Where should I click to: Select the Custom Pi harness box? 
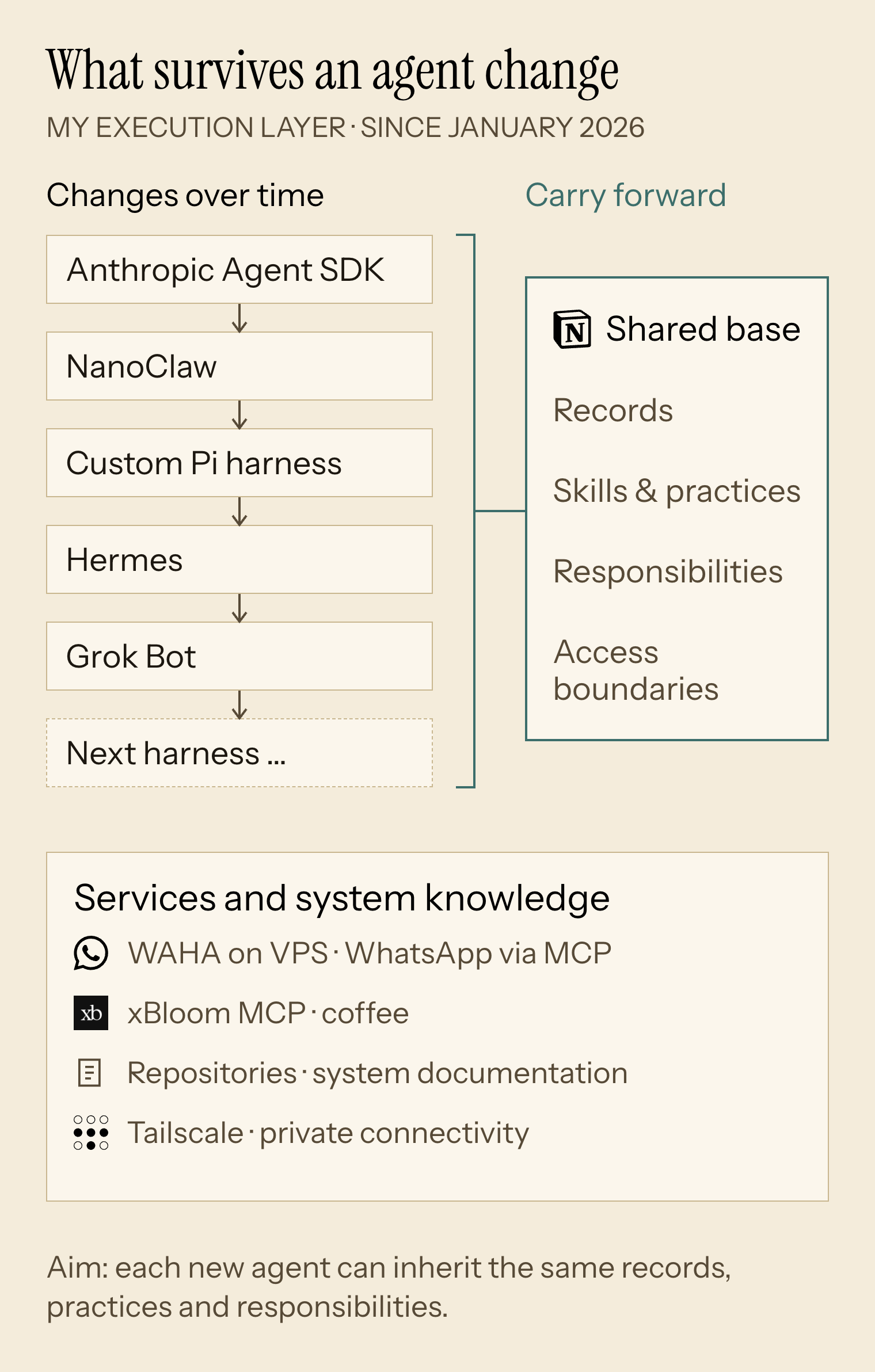tap(239, 463)
